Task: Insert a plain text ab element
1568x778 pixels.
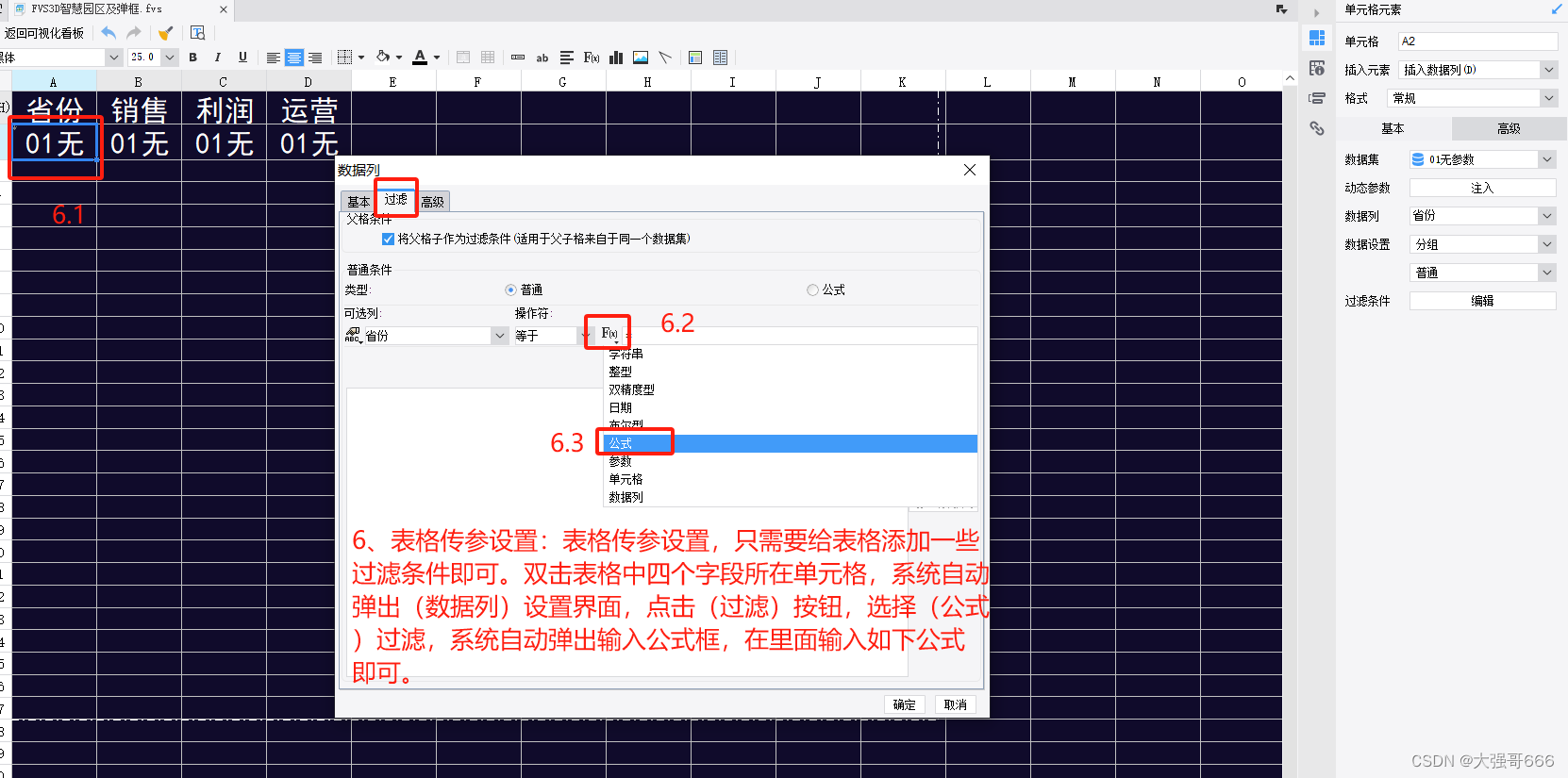Action: click(x=542, y=58)
